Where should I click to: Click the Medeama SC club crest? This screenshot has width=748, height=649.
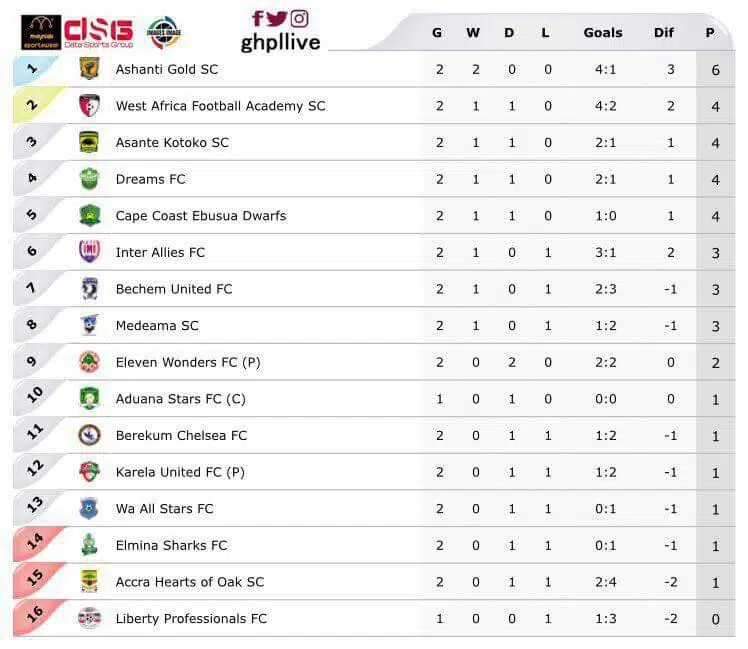[89, 325]
